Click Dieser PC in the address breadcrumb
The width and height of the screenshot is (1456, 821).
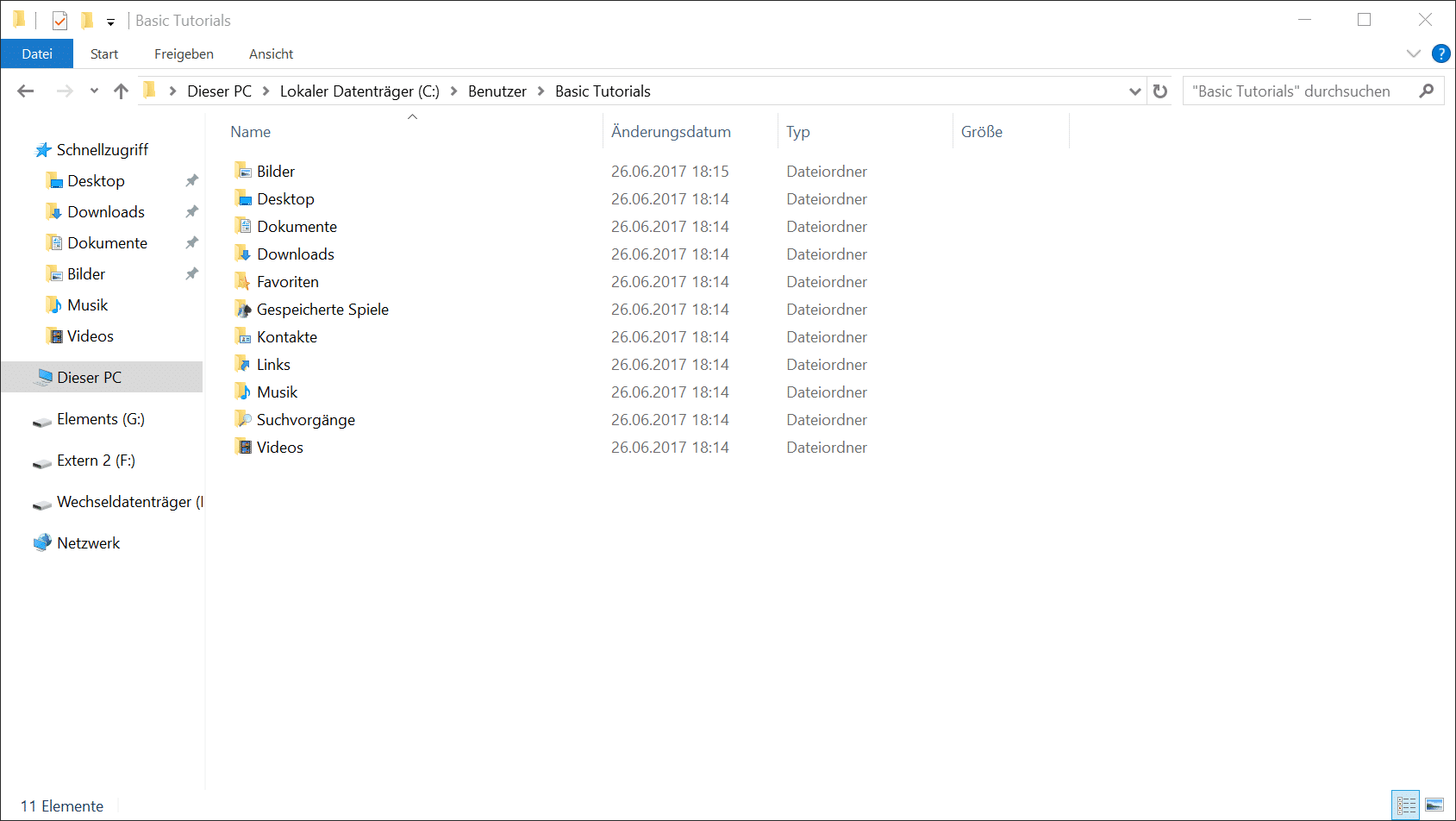[220, 91]
